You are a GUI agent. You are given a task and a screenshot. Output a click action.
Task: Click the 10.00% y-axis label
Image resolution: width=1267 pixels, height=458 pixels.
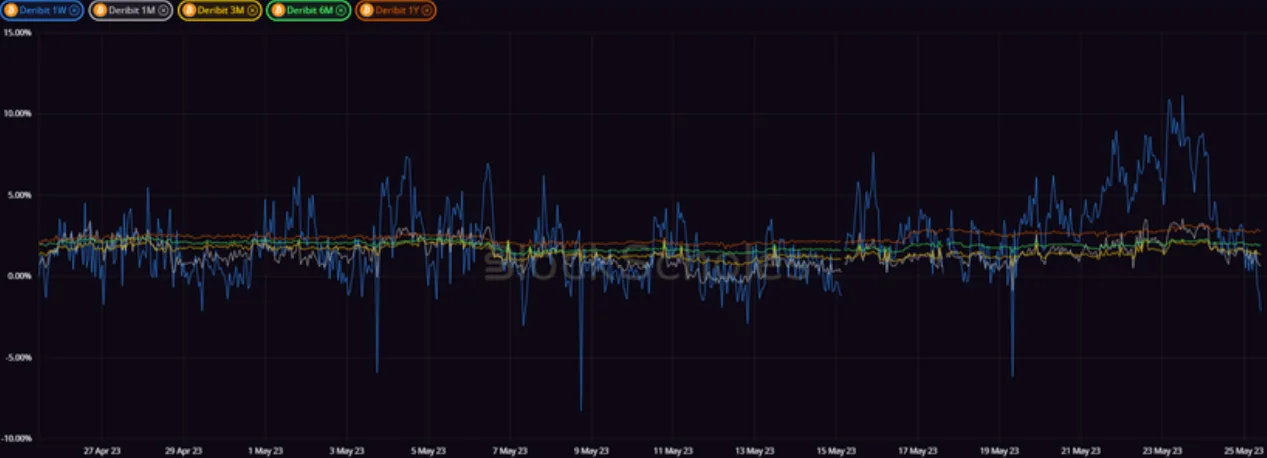pos(18,113)
